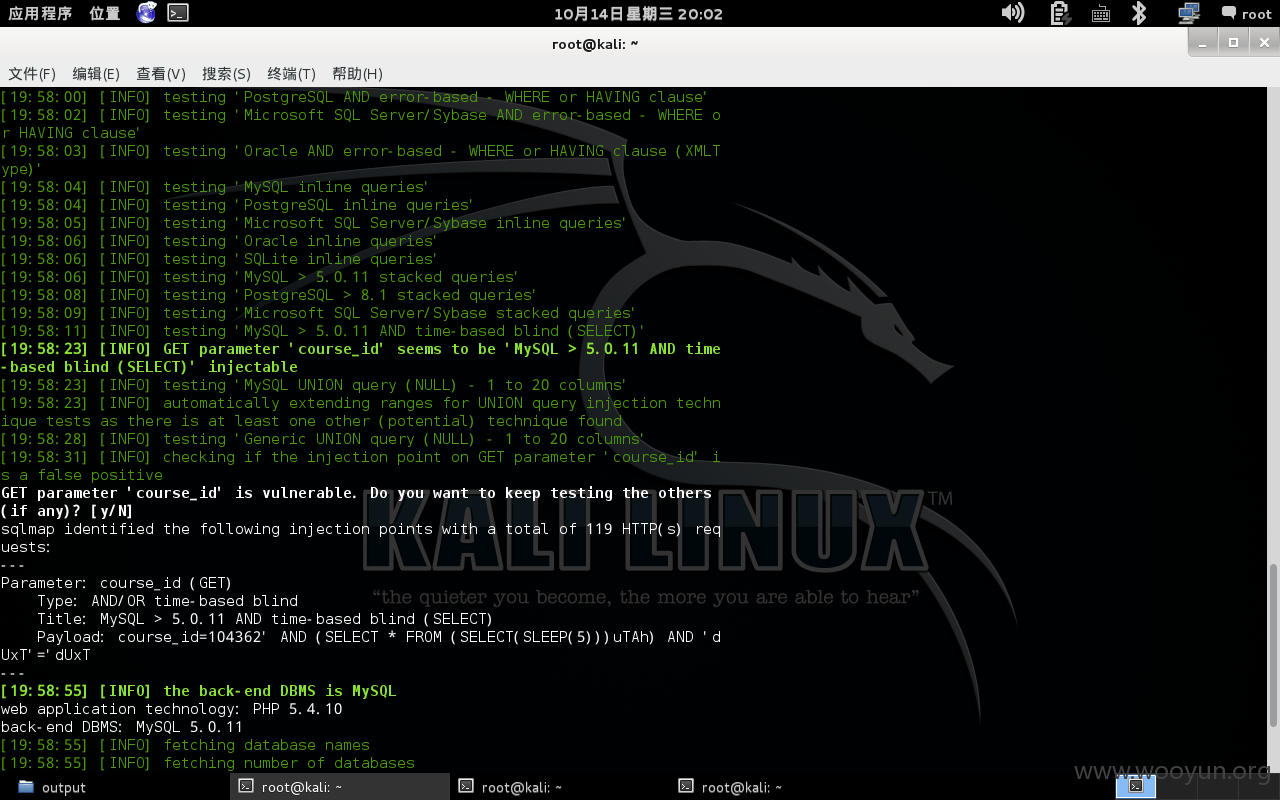Open the Bluetooth status menu
1280x800 pixels.
pos(1138,13)
